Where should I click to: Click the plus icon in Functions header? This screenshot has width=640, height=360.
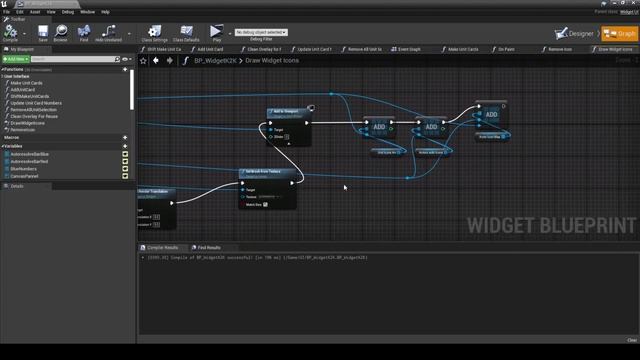125,69
